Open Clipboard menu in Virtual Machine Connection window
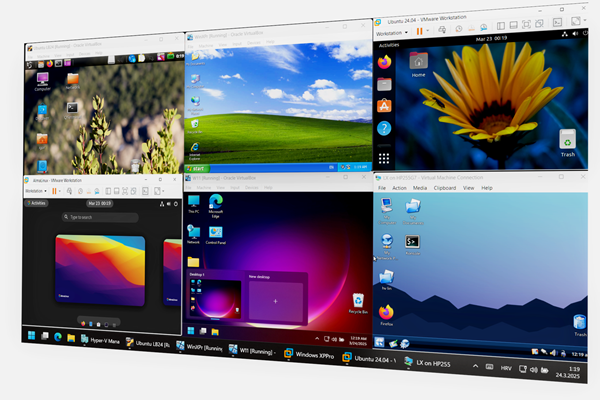Viewport: 600px width, 400px height. (x=445, y=188)
